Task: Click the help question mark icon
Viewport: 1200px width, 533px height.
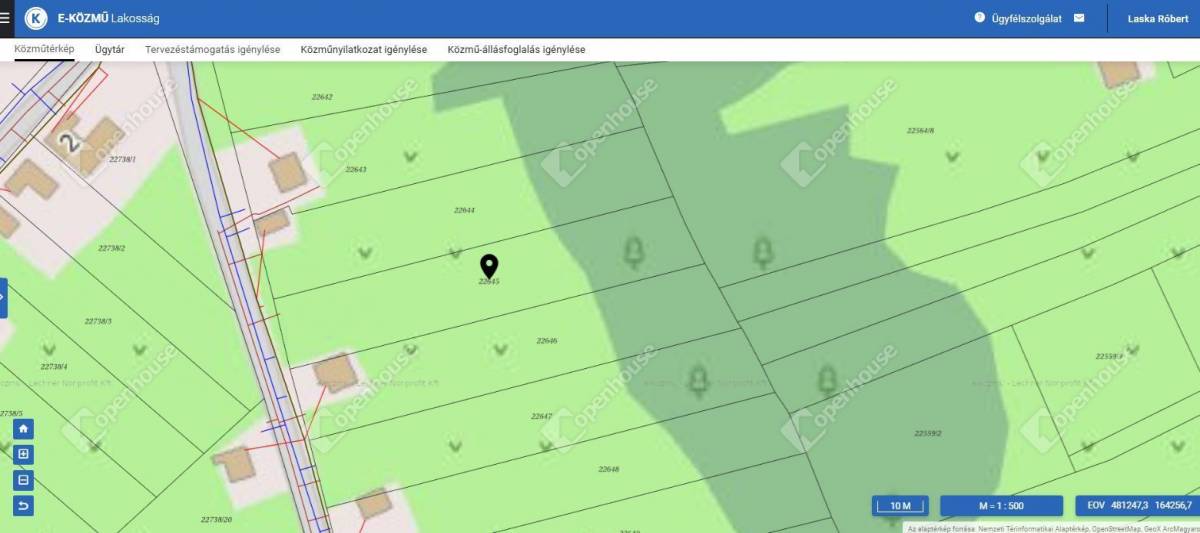Action: pos(979,18)
